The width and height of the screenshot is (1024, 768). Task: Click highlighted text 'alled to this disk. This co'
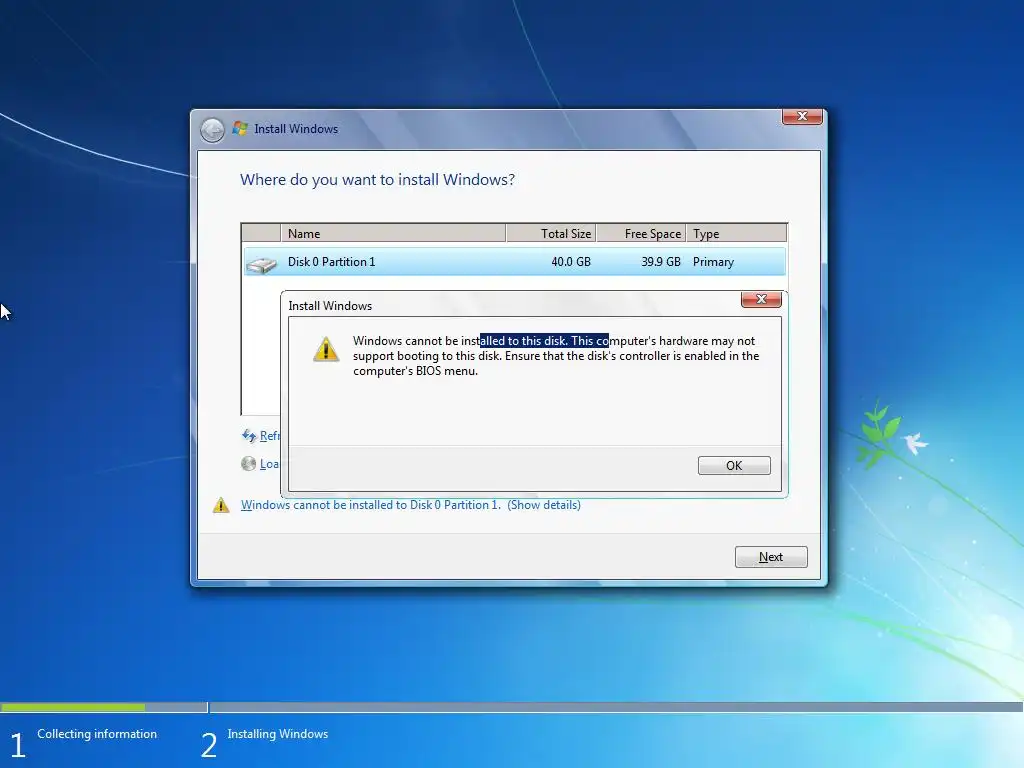544,341
